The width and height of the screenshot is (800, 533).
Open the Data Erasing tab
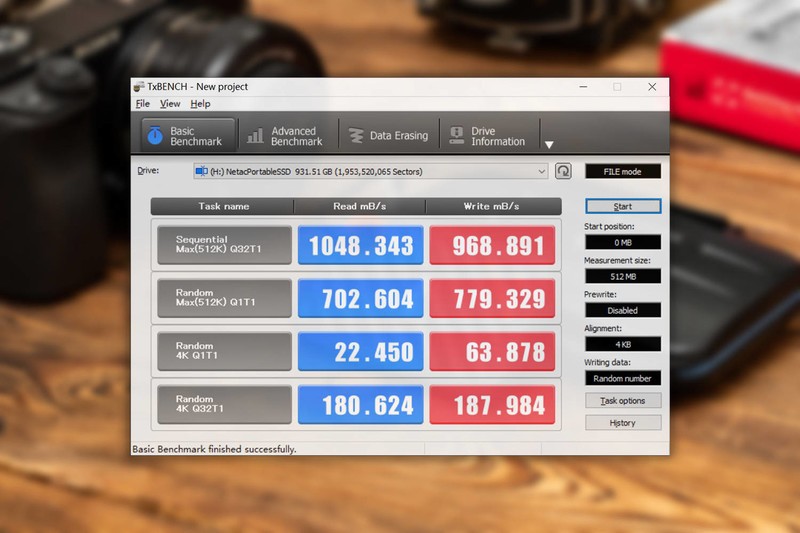[389, 136]
